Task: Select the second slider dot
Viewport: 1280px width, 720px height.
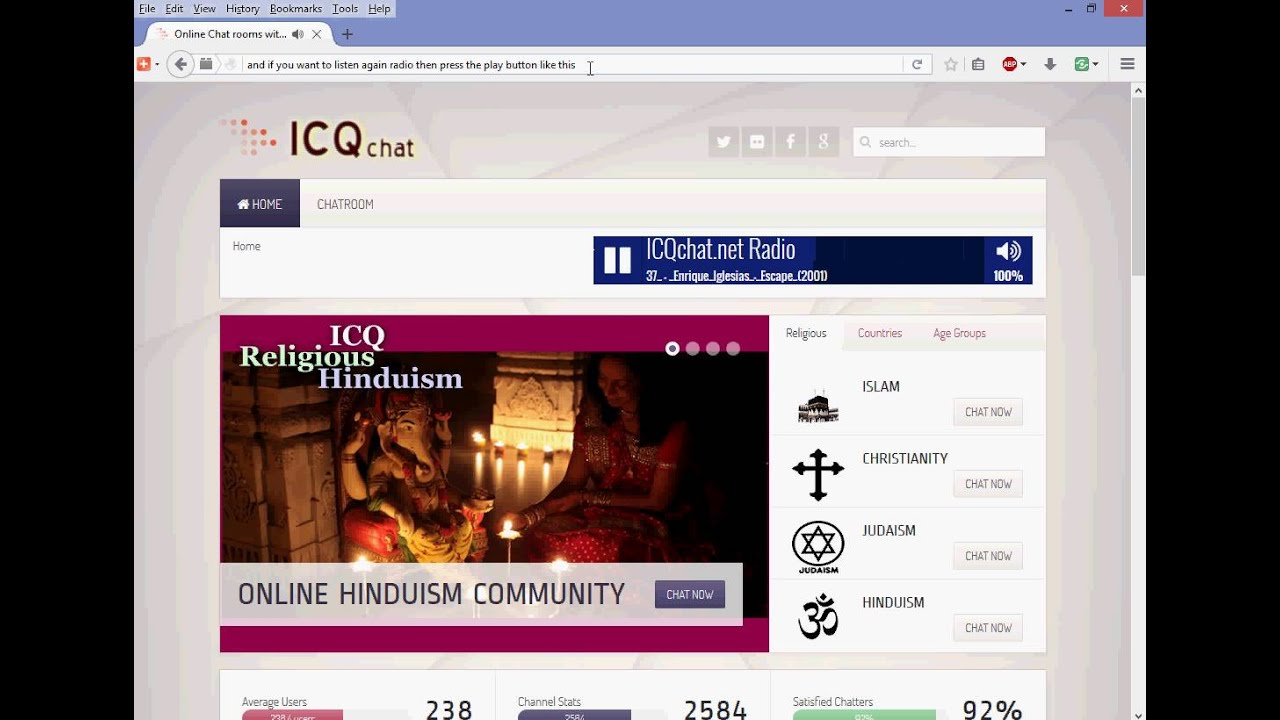Action: tap(692, 349)
